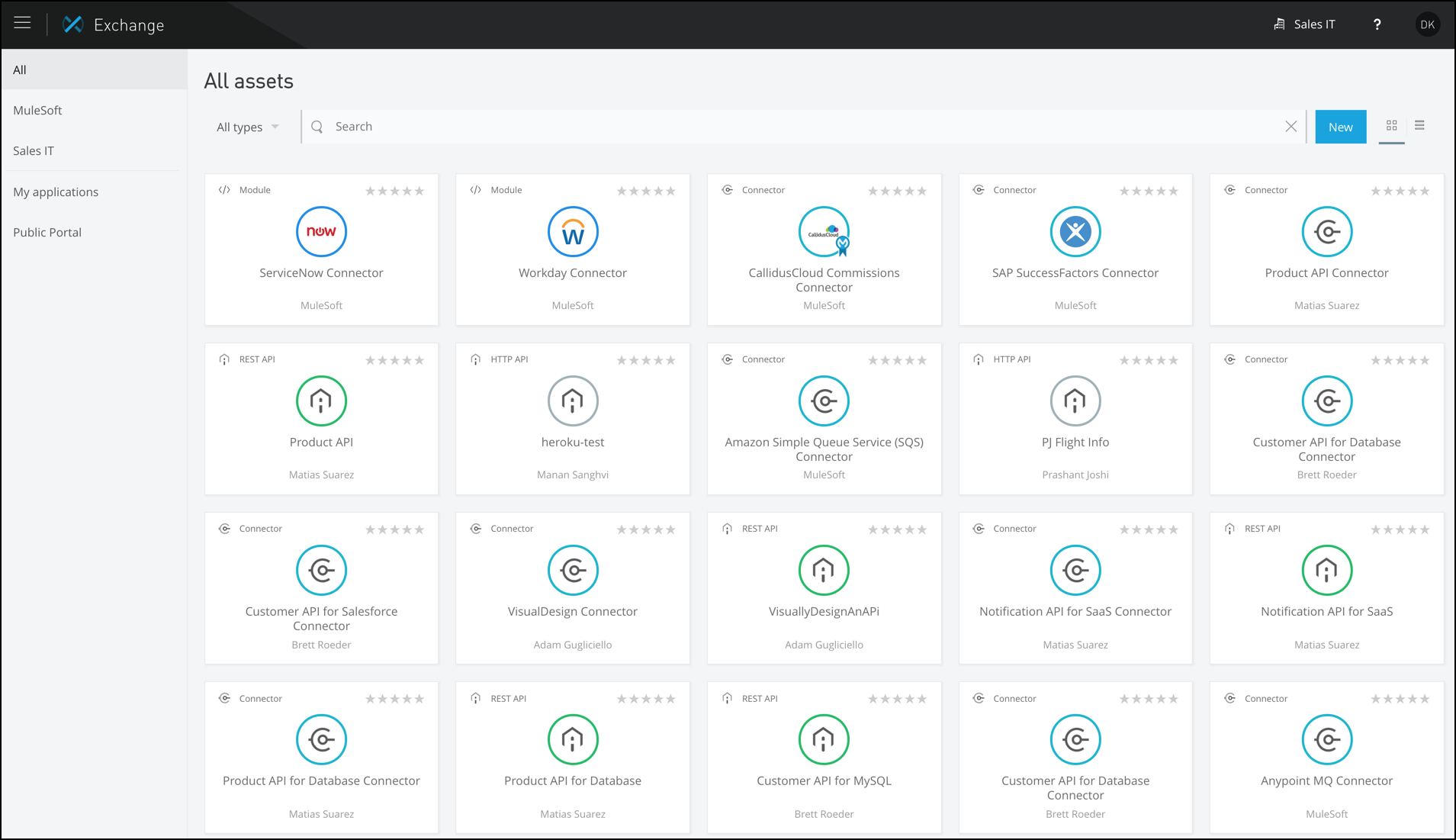
Task: Open the hamburger navigation menu
Action: click(x=22, y=24)
